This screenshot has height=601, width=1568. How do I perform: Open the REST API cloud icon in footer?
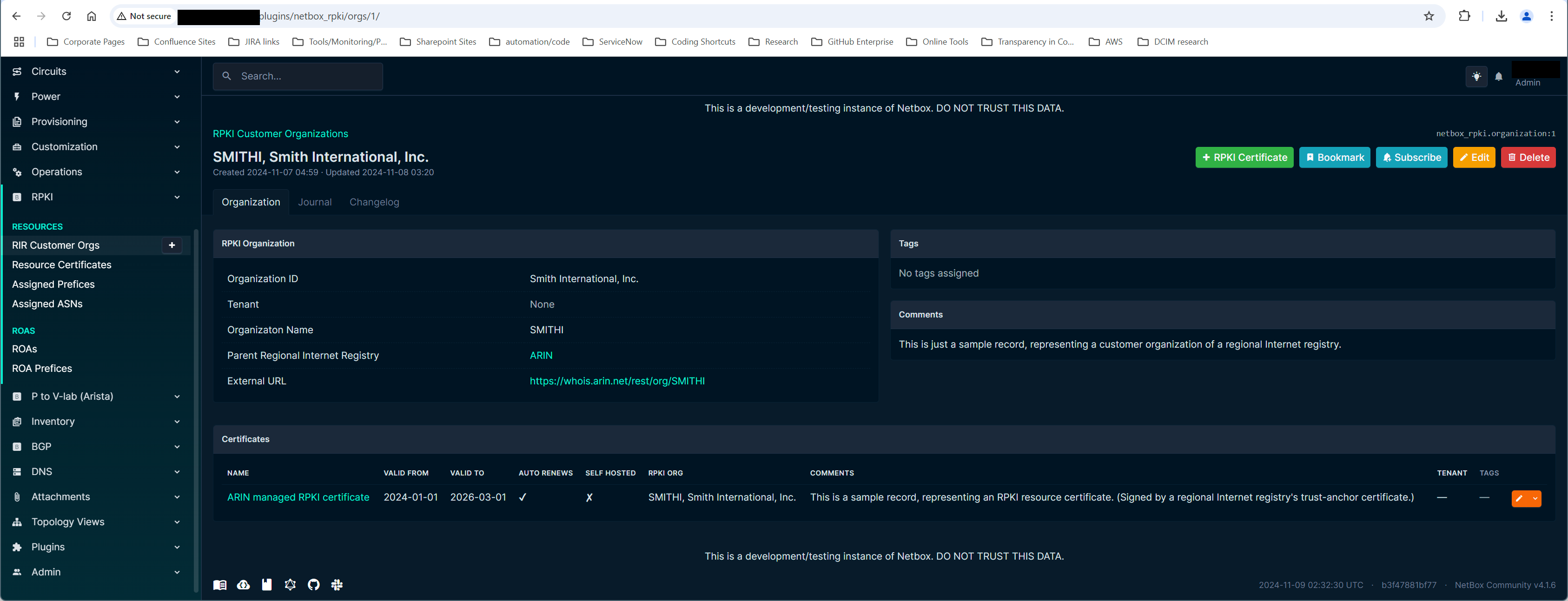point(244,585)
